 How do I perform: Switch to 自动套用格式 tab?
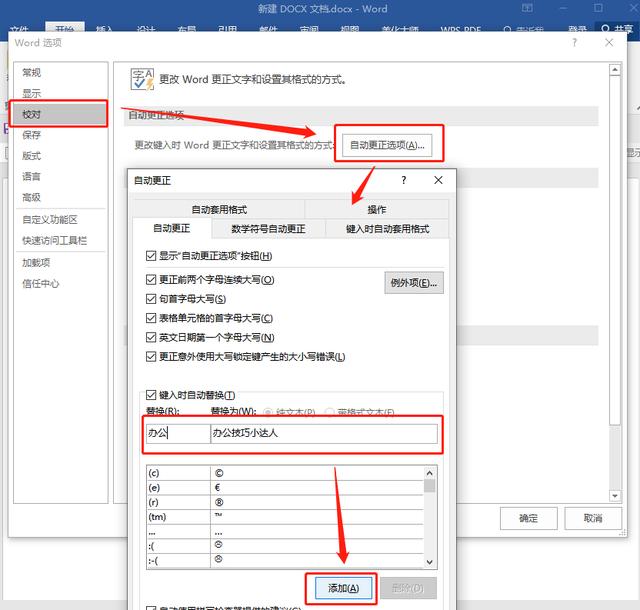pyautogui.click(x=219, y=209)
